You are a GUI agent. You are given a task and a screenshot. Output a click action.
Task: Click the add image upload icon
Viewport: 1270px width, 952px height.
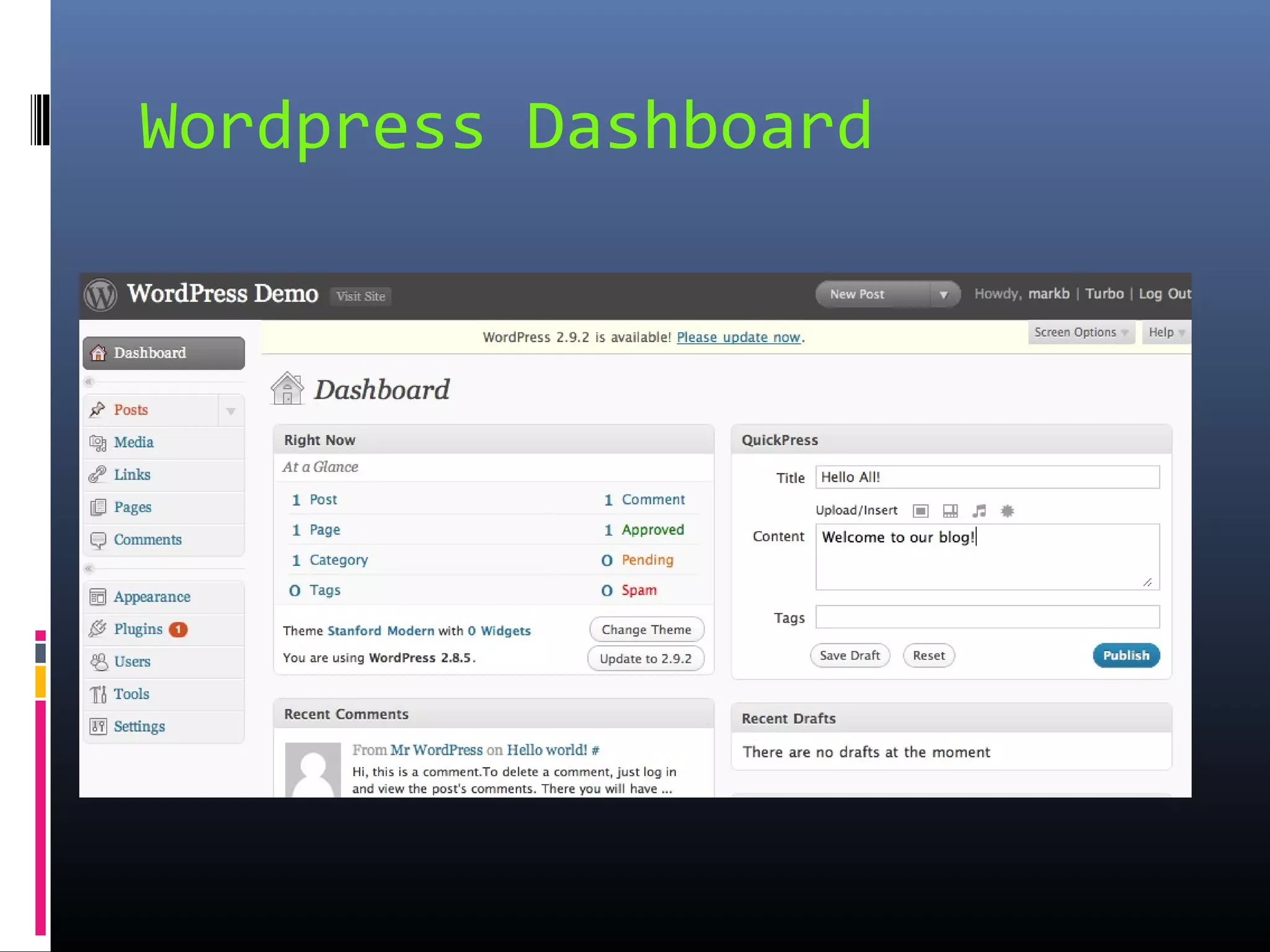coord(920,511)
